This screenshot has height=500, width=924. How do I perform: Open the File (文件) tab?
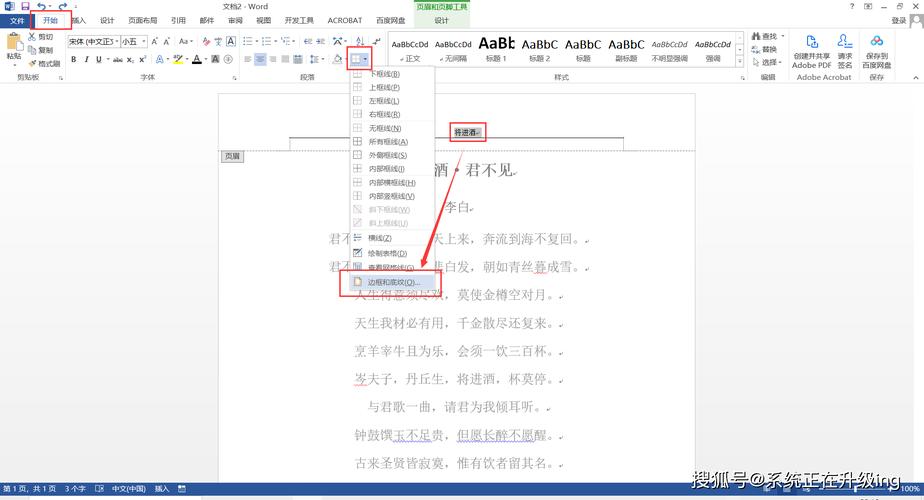point(16,21)
